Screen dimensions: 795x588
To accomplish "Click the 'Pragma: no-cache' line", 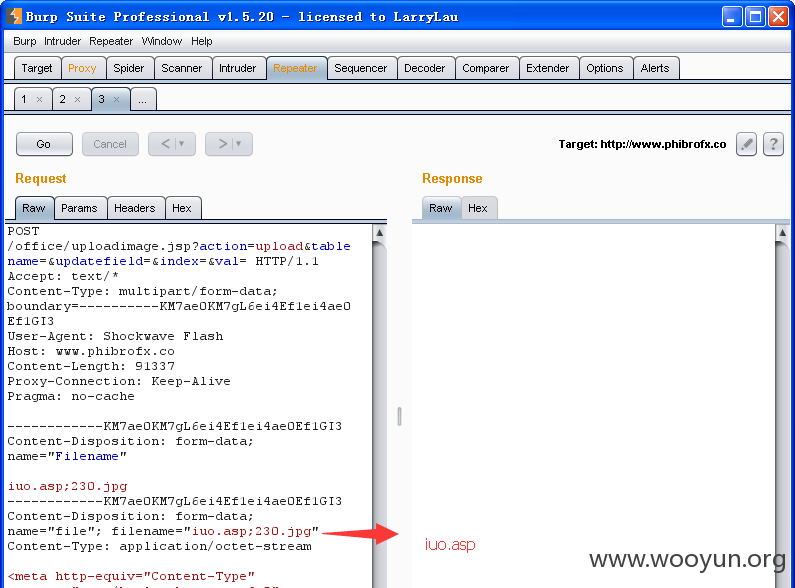I will pos(71,396).
